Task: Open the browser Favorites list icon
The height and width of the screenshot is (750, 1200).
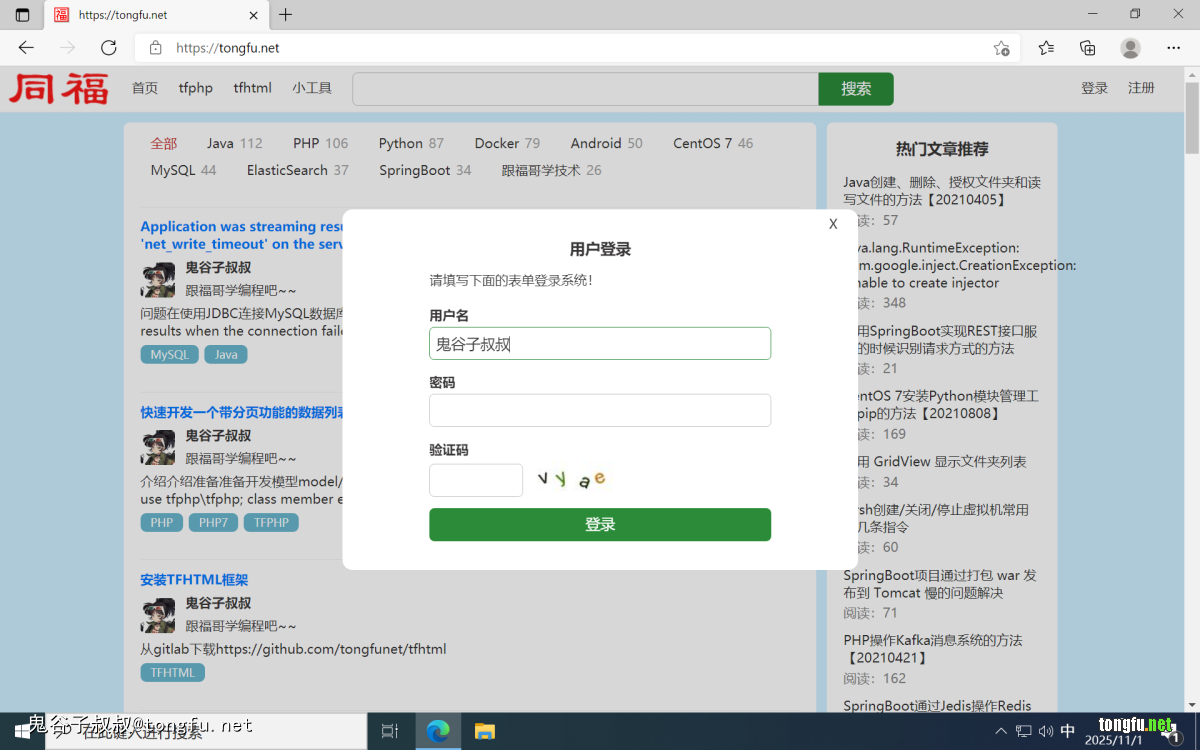Action: coord(1046,48)
